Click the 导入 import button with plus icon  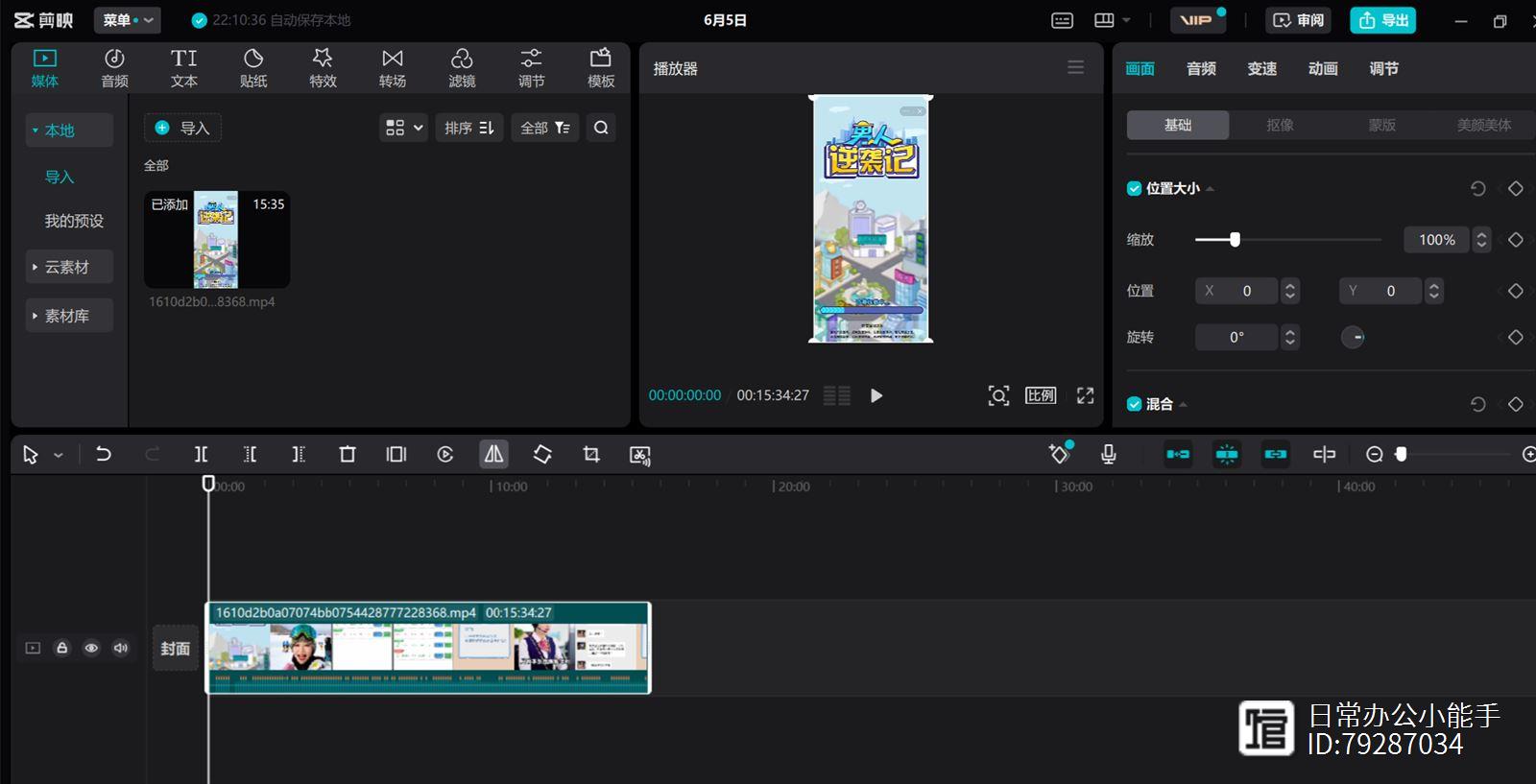(x=182, y=128)
